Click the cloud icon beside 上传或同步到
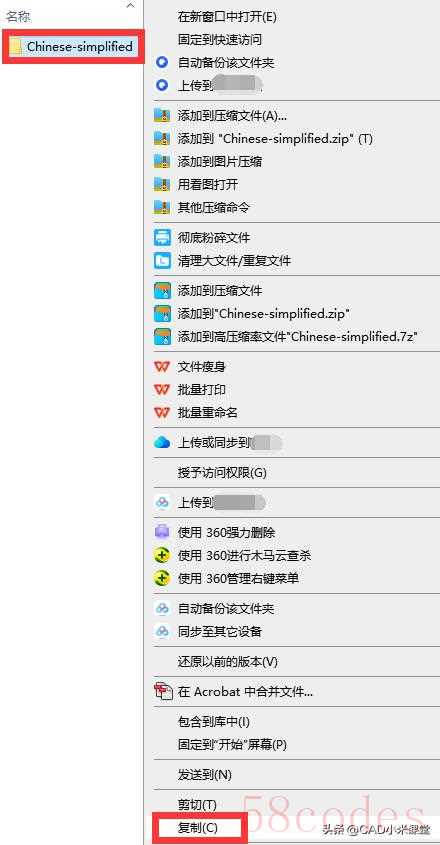The image size is (440, 845). (x=162, y=442)
